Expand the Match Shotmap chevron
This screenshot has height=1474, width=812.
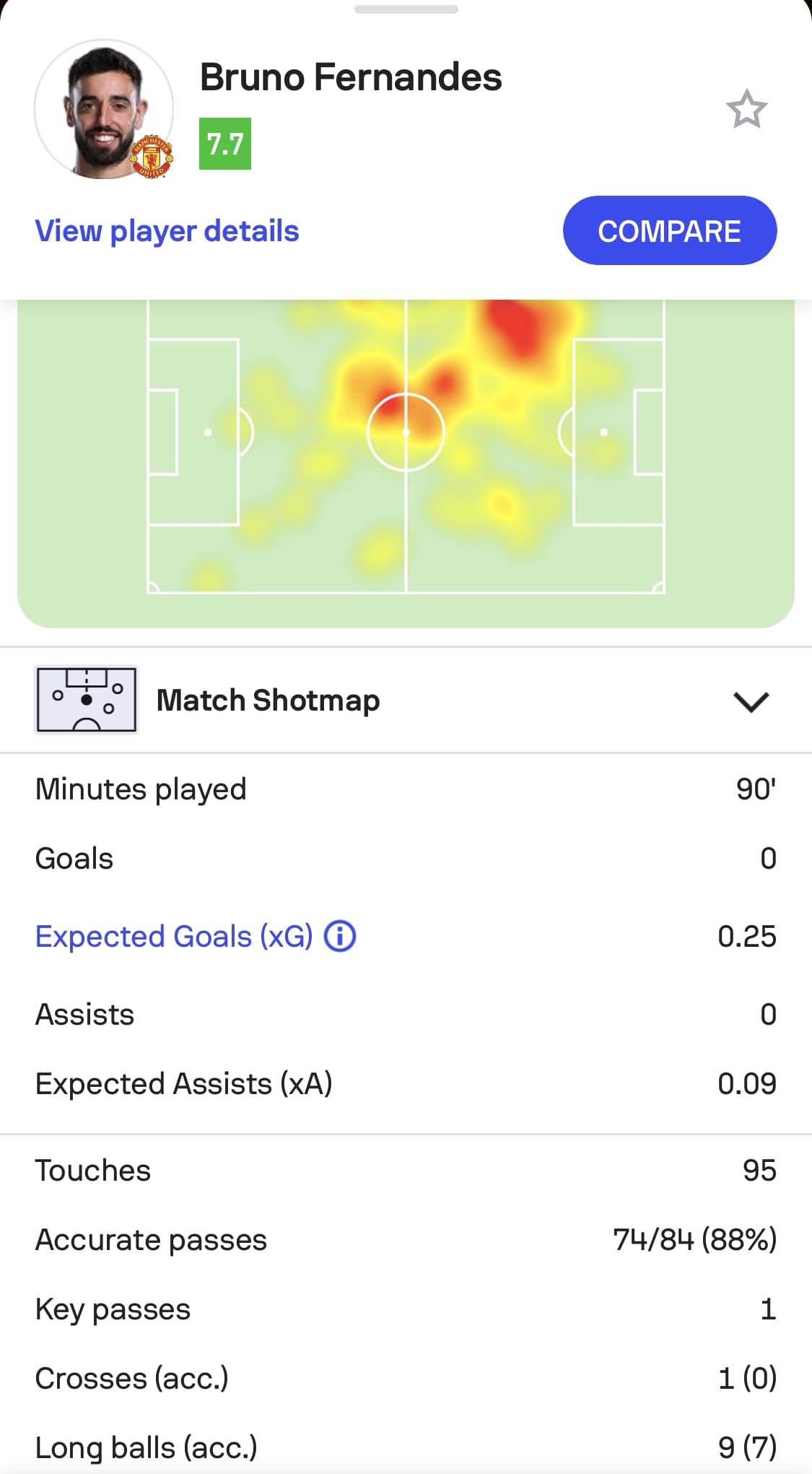click(751, 701)
